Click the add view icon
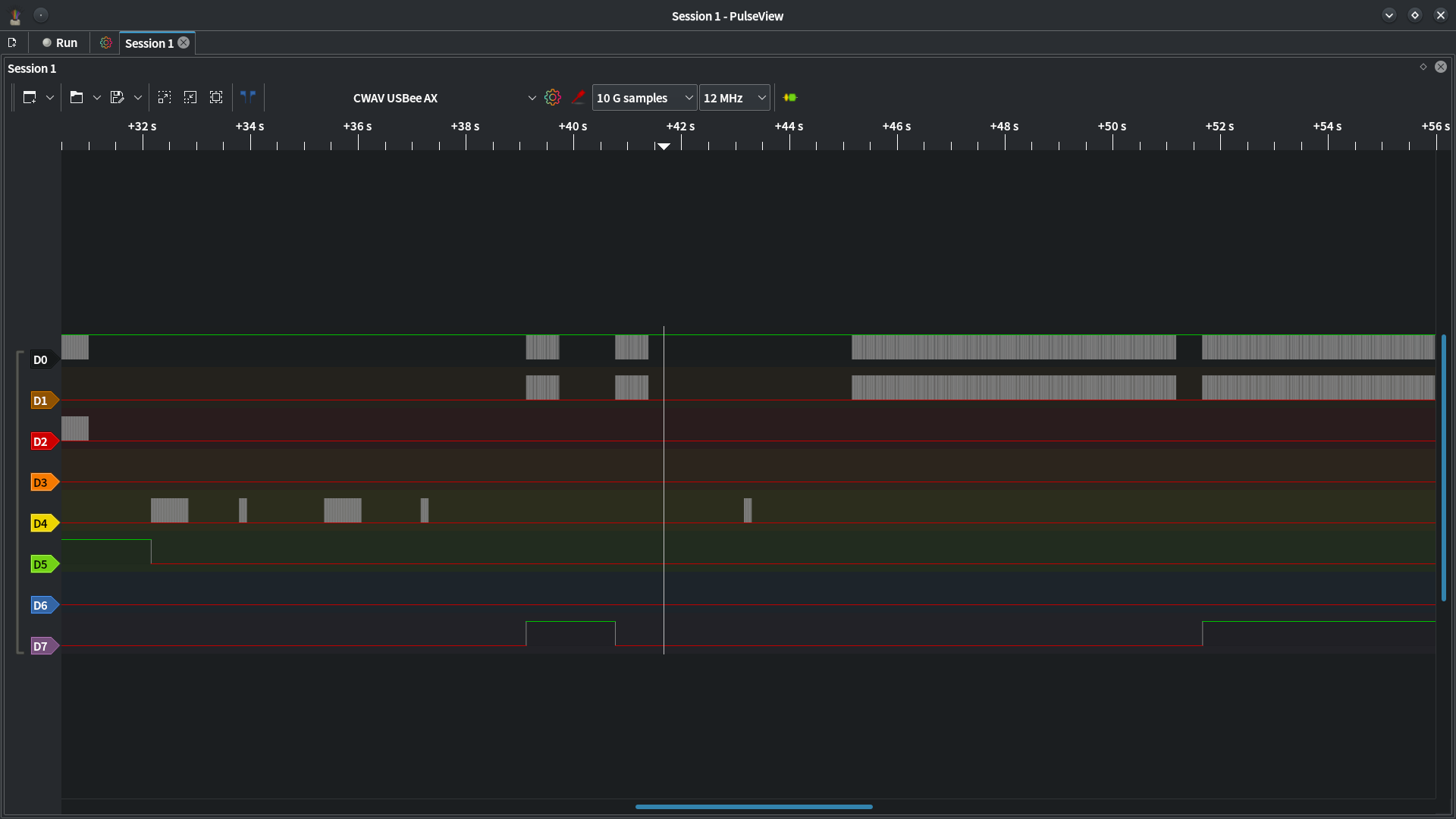Screen dimensions: 1456x819 (30, 98)
